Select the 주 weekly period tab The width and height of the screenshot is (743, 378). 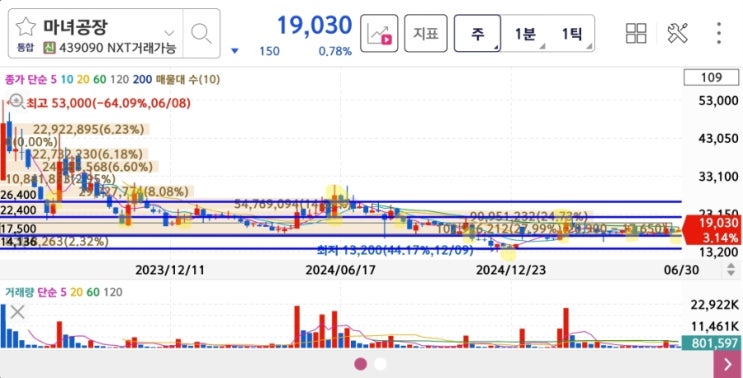click(478, 33)
